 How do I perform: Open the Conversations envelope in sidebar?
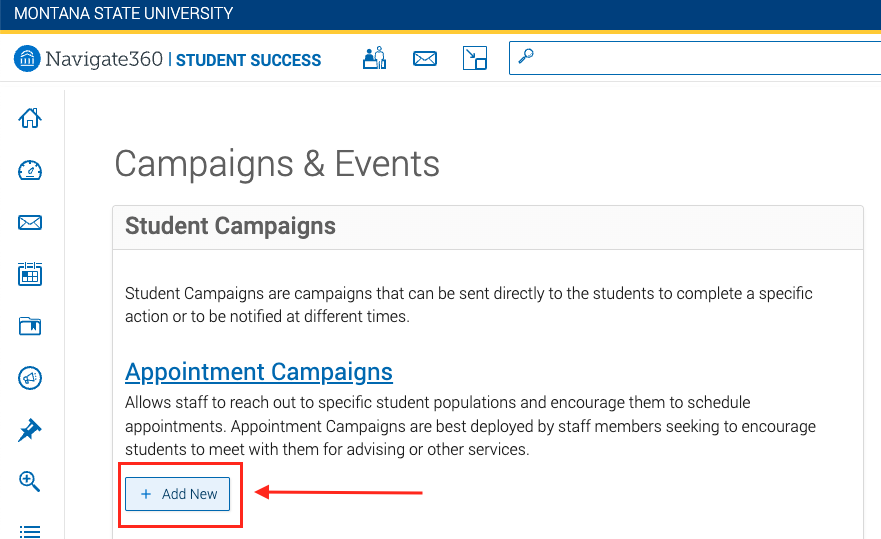click(30, 223)
